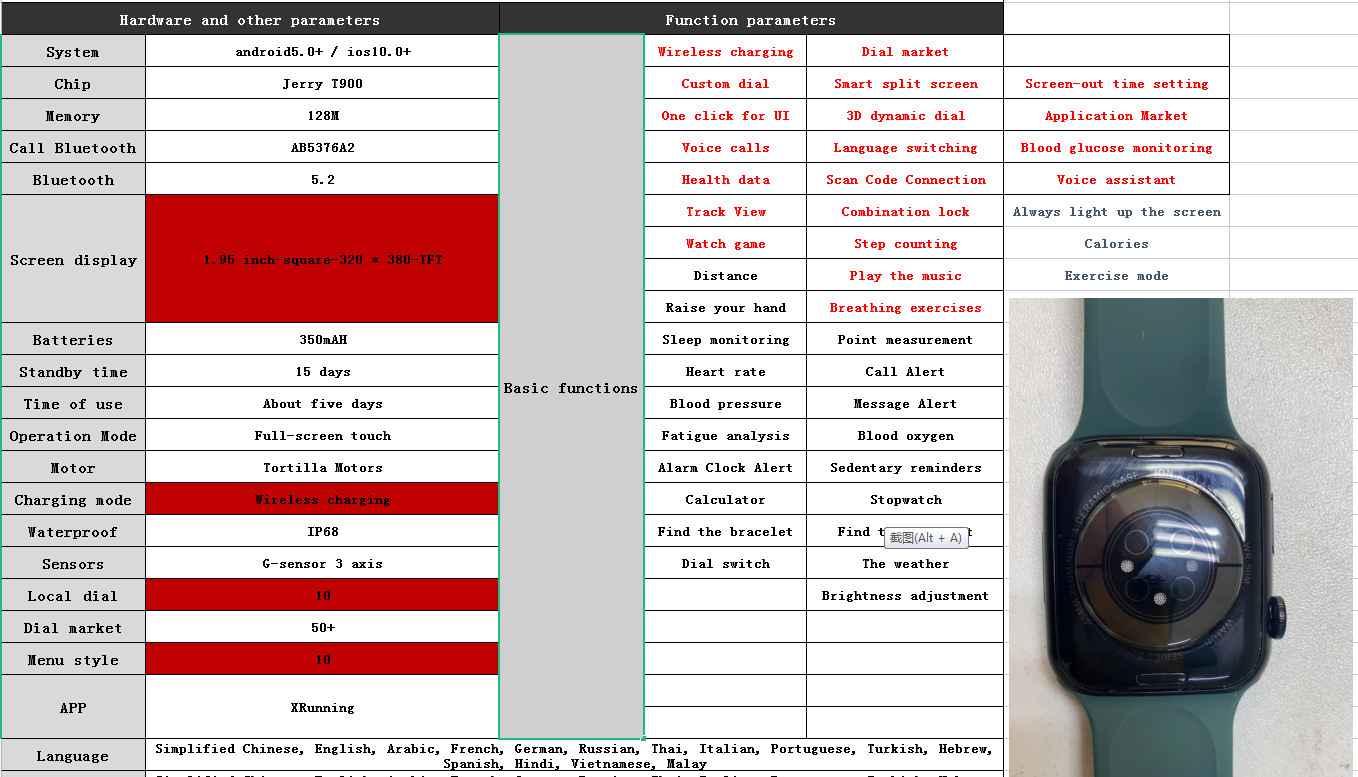Select the "Function parameters" header cell
Viewport: 1358px width, 777px height.
click(x=751, y=19)
